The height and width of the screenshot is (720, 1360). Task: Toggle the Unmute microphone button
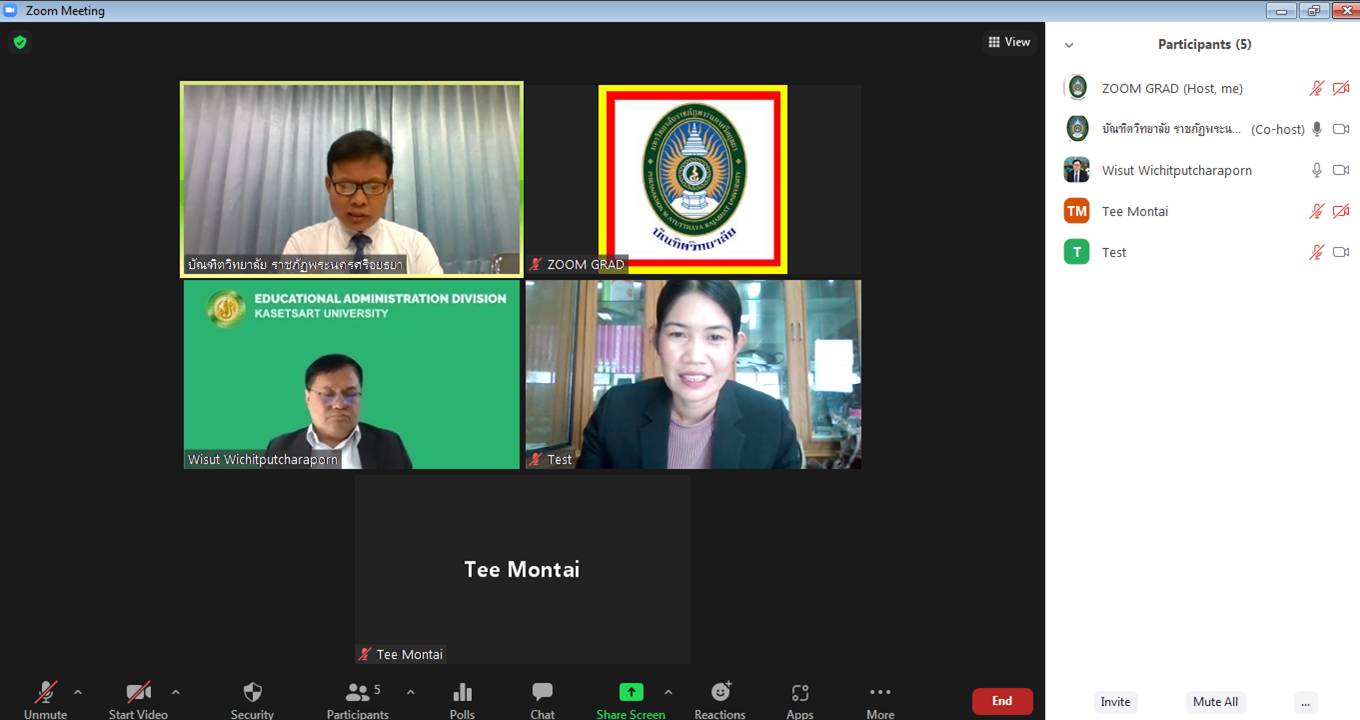(x=46, y=693)
